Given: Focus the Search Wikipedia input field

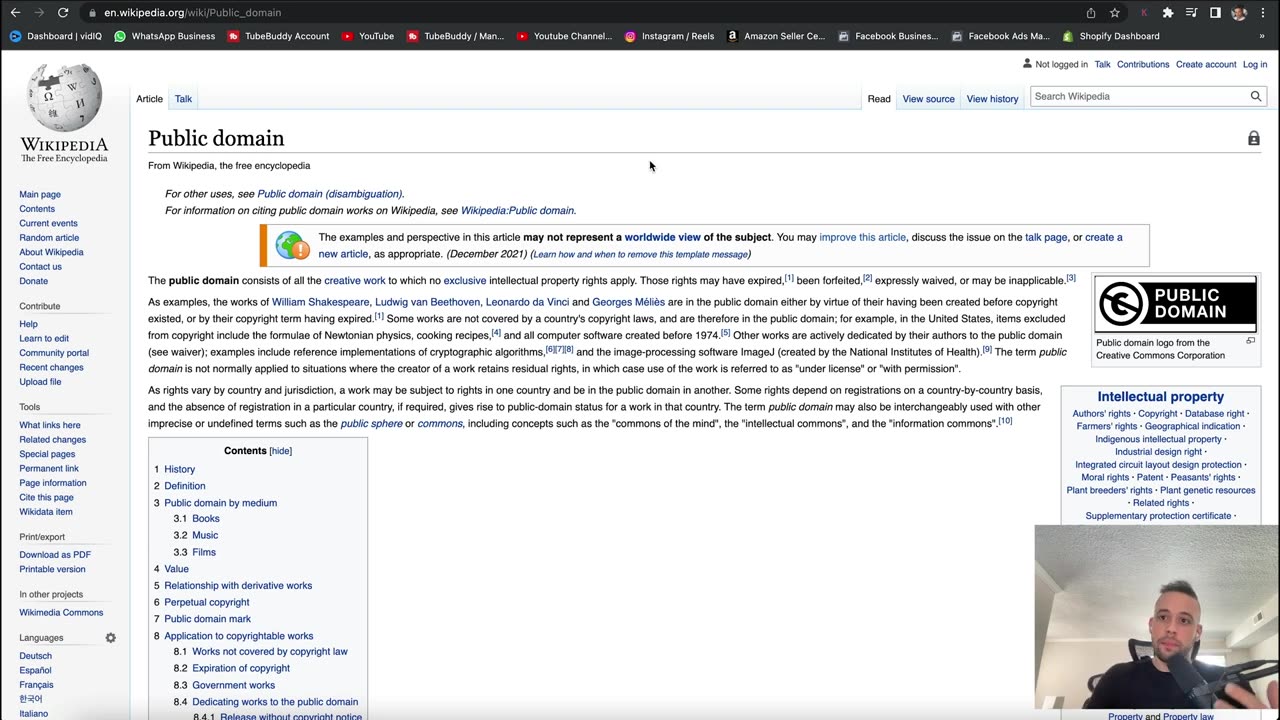Looking at the screenshot, I should tap(1138, 97).
